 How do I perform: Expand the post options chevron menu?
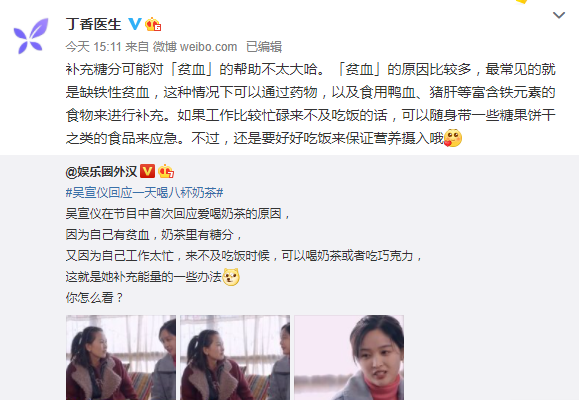pos(559,15)
